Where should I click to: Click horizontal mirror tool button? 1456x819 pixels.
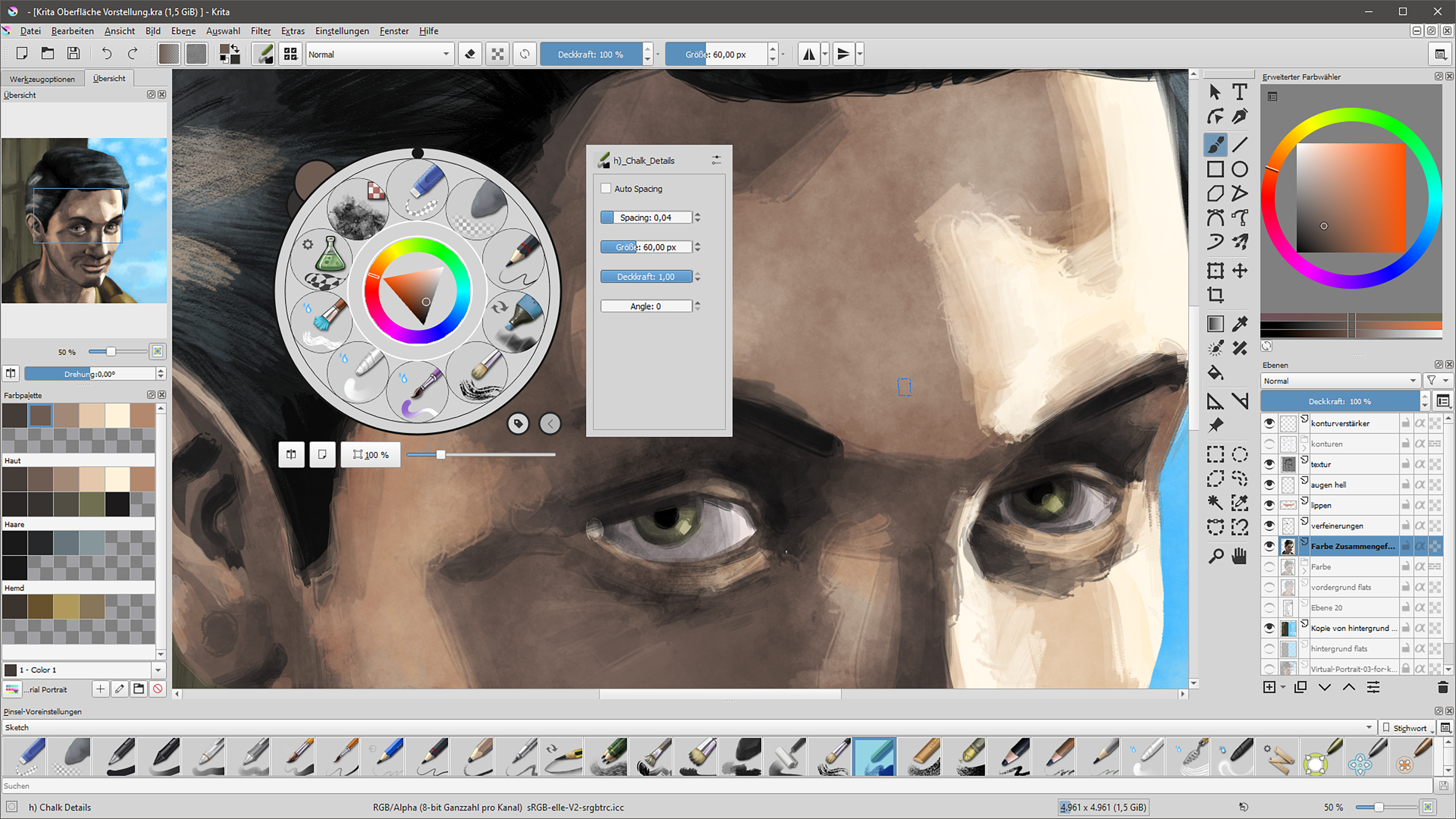810,54
